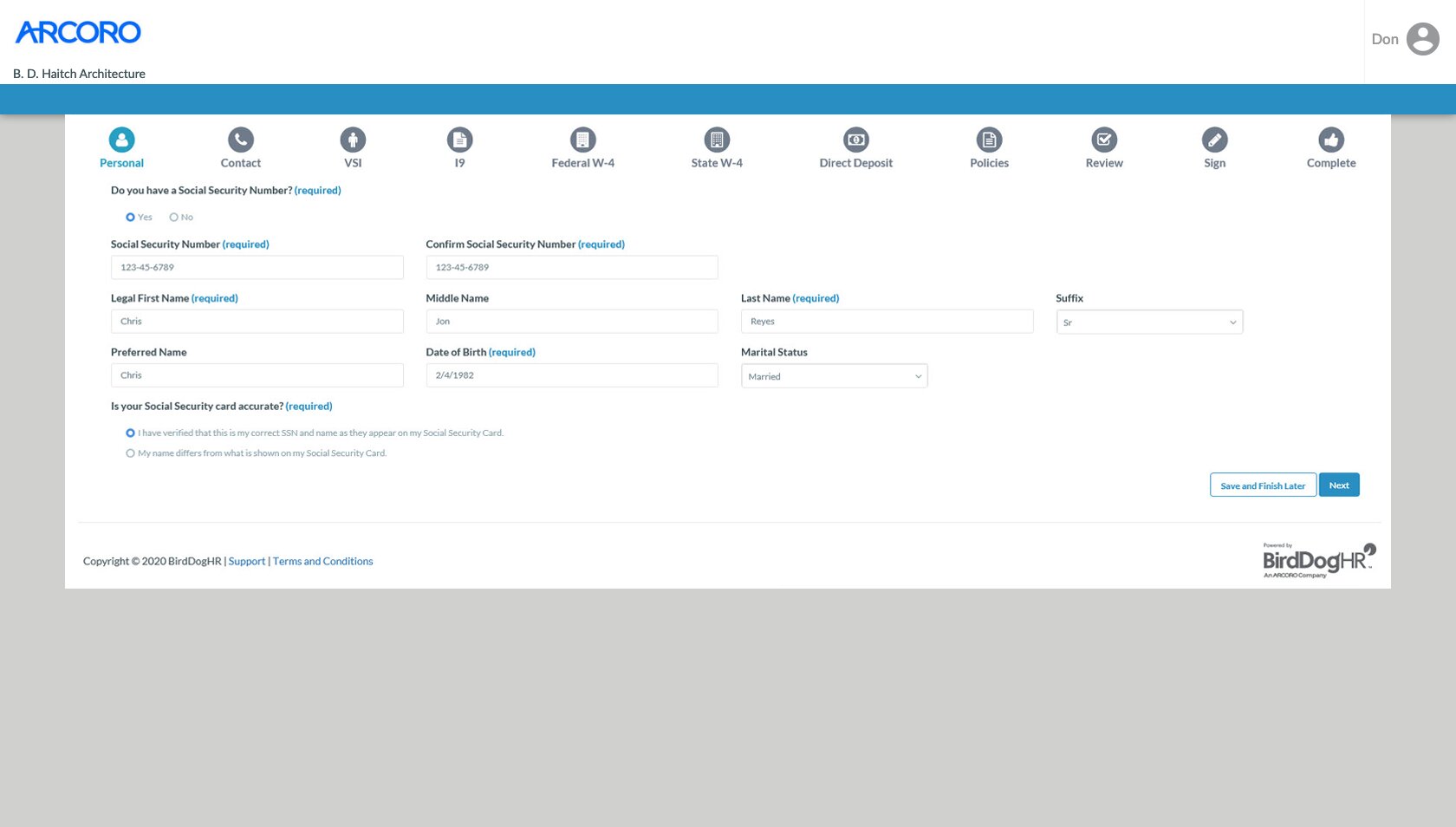Switch to the State W-4 step

tap(716, 163)
